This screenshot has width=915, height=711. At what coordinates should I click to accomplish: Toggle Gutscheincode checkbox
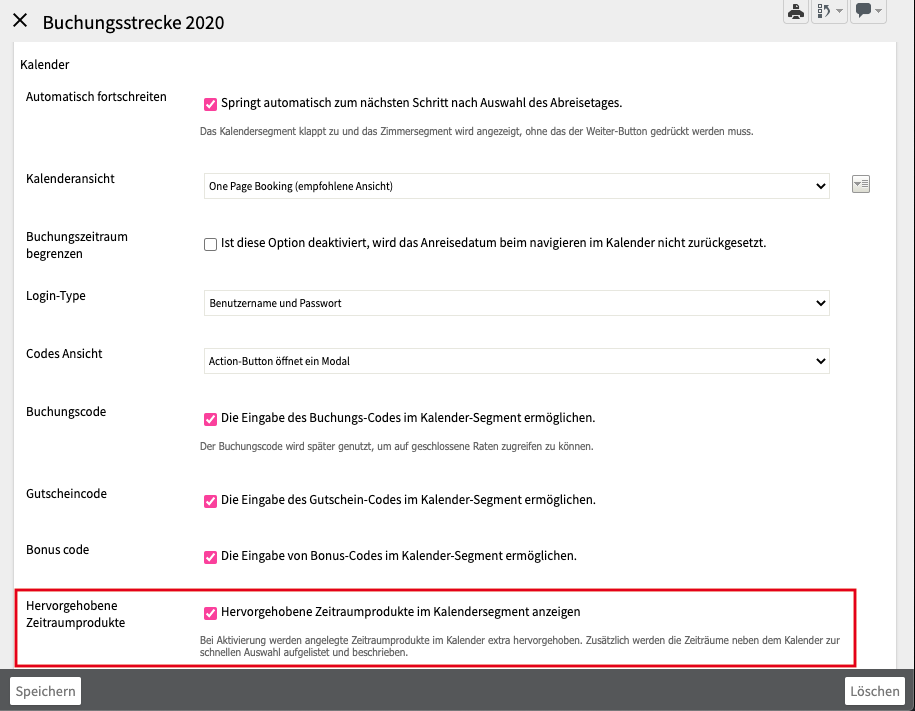210,501
